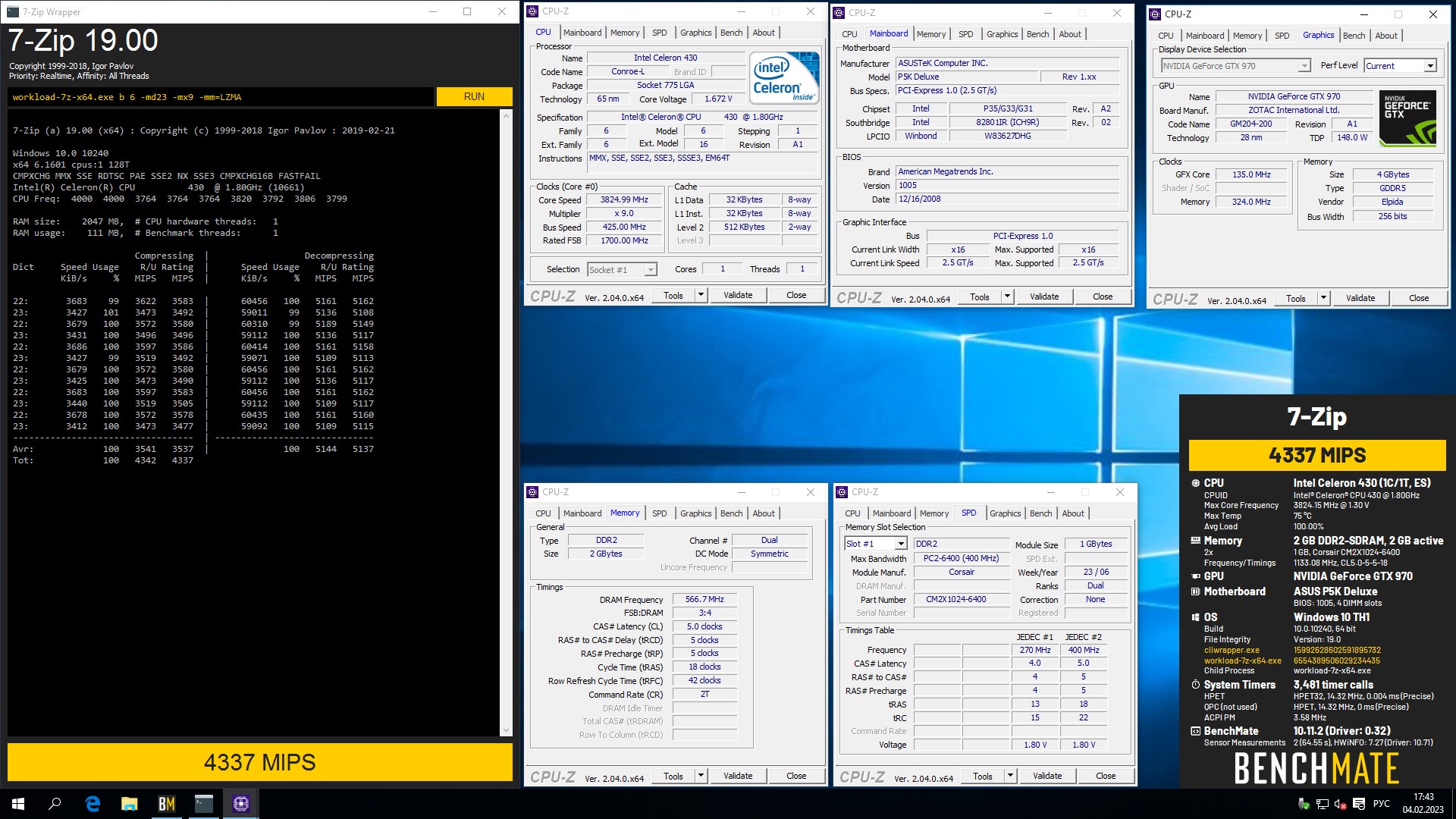Screen dimensions: 1456x819
Task: Open notification message tray icon
Action: pos(1359,804)
